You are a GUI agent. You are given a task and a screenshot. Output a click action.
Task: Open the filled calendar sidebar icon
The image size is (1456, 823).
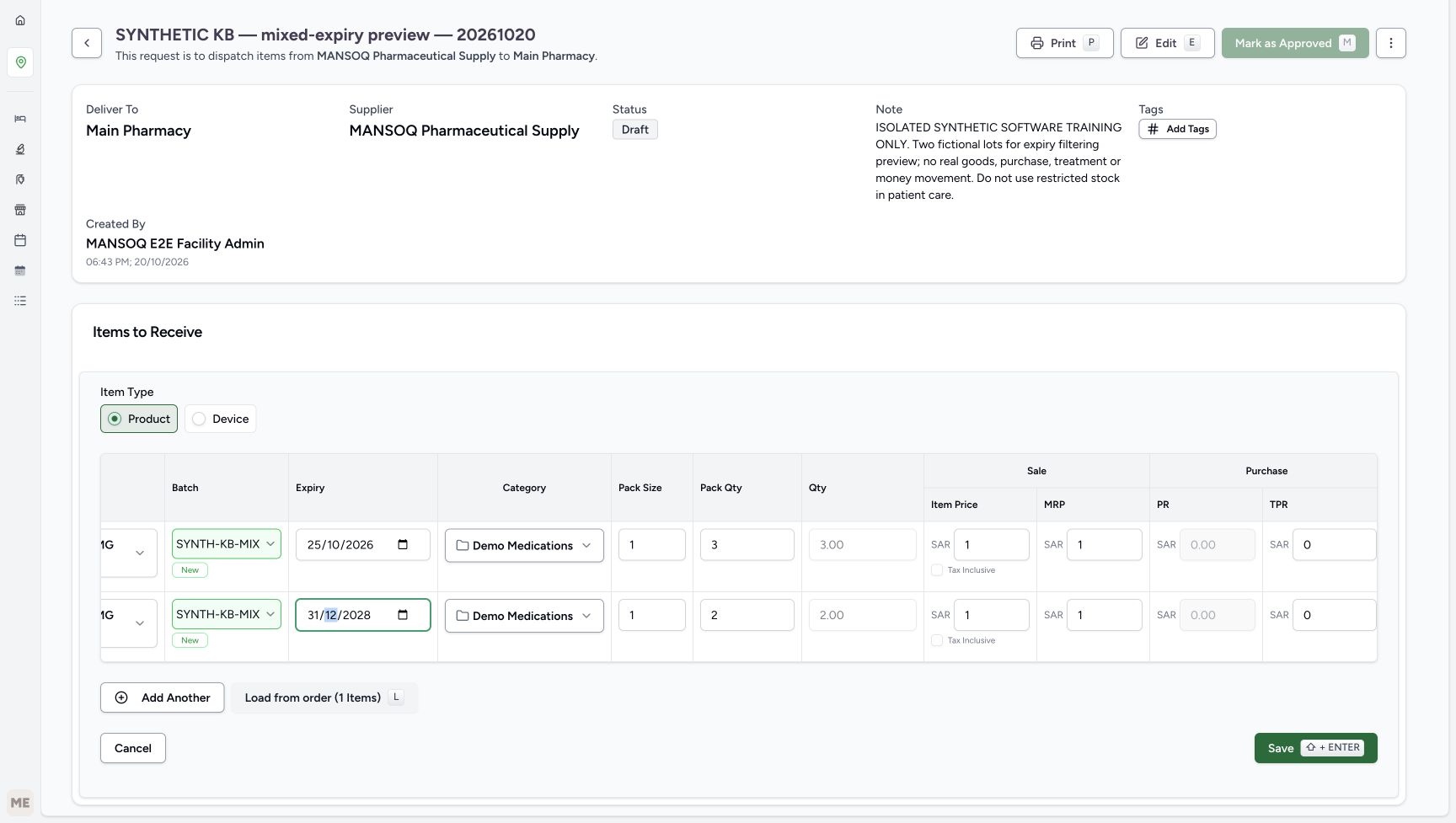tap(20, 270)
